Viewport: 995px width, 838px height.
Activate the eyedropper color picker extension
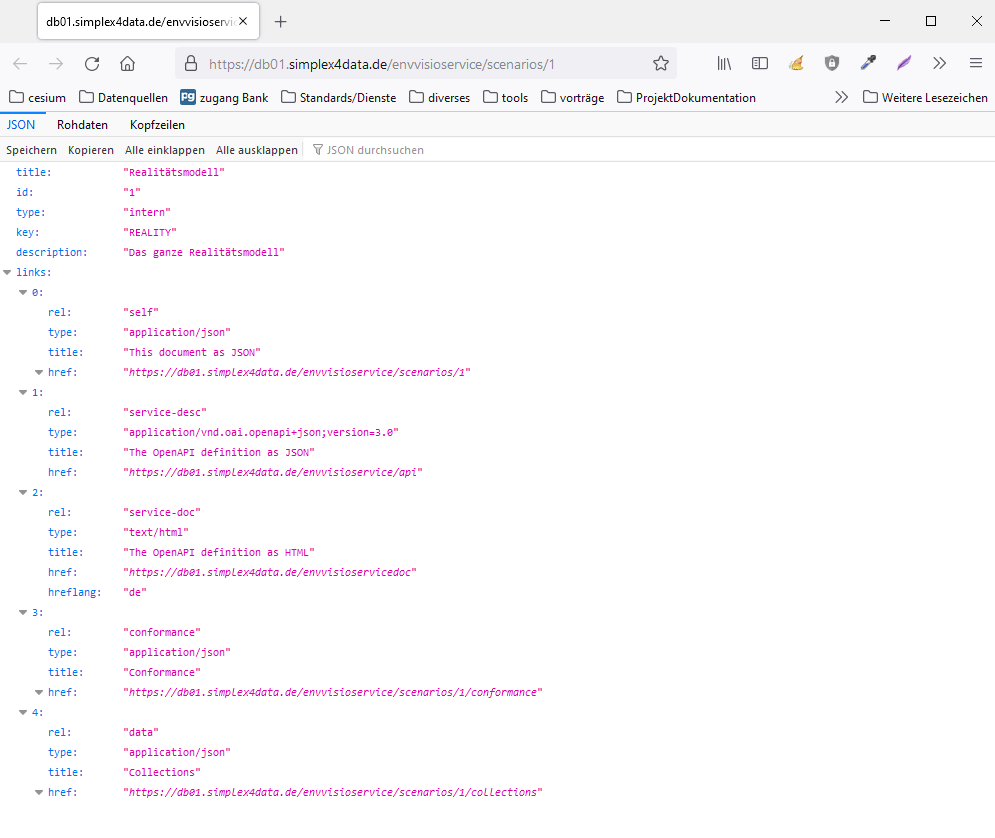point(868,64)
